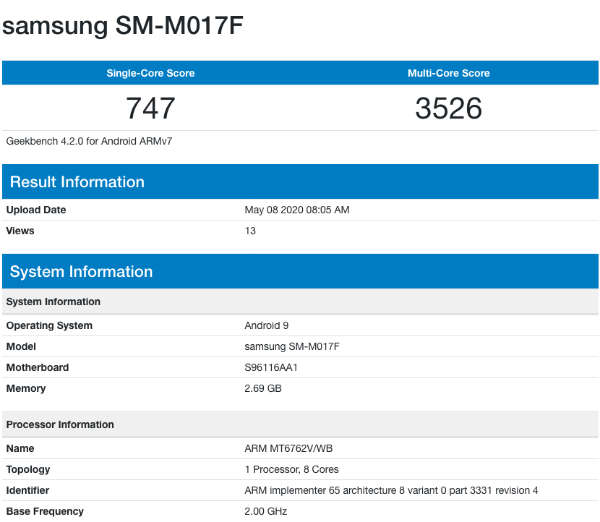Click the Geekbench 4.2.0 for Android text
Screen dimensions: 600x522
coord(76,141)
